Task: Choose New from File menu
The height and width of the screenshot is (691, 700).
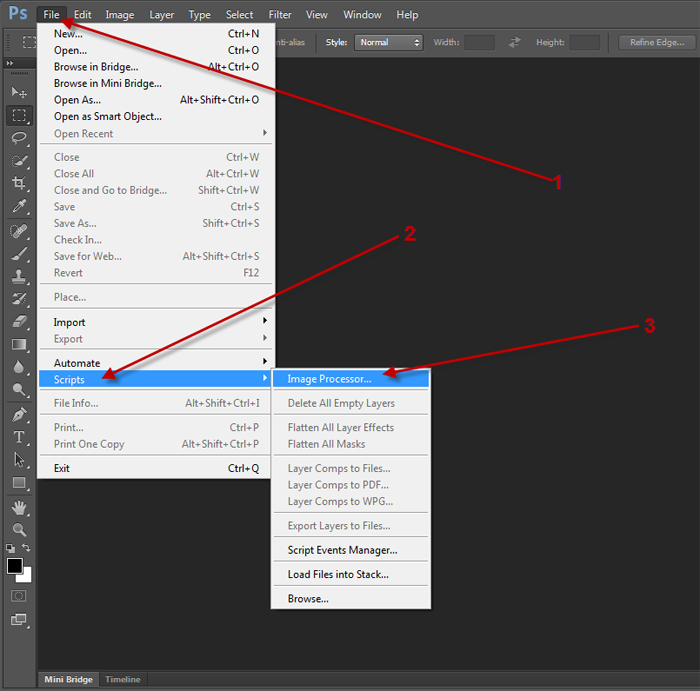Action: click(156, 33)
